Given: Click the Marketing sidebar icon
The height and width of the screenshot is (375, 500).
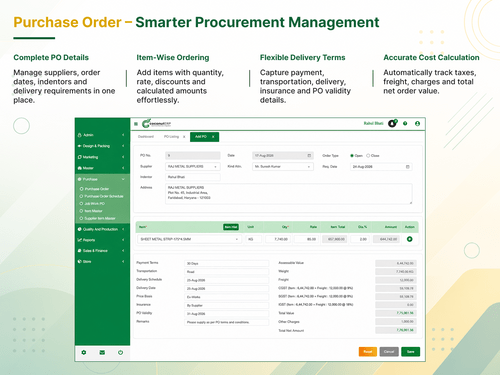Looking at the screenshot, I should [x=80, y=157].
